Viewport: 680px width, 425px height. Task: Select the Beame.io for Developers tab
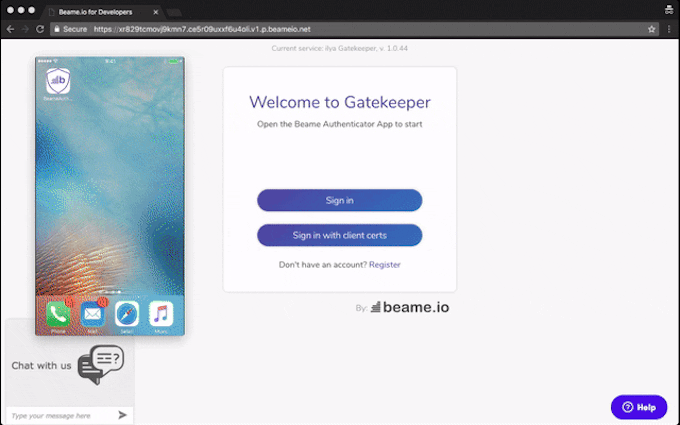click(104, 12)
